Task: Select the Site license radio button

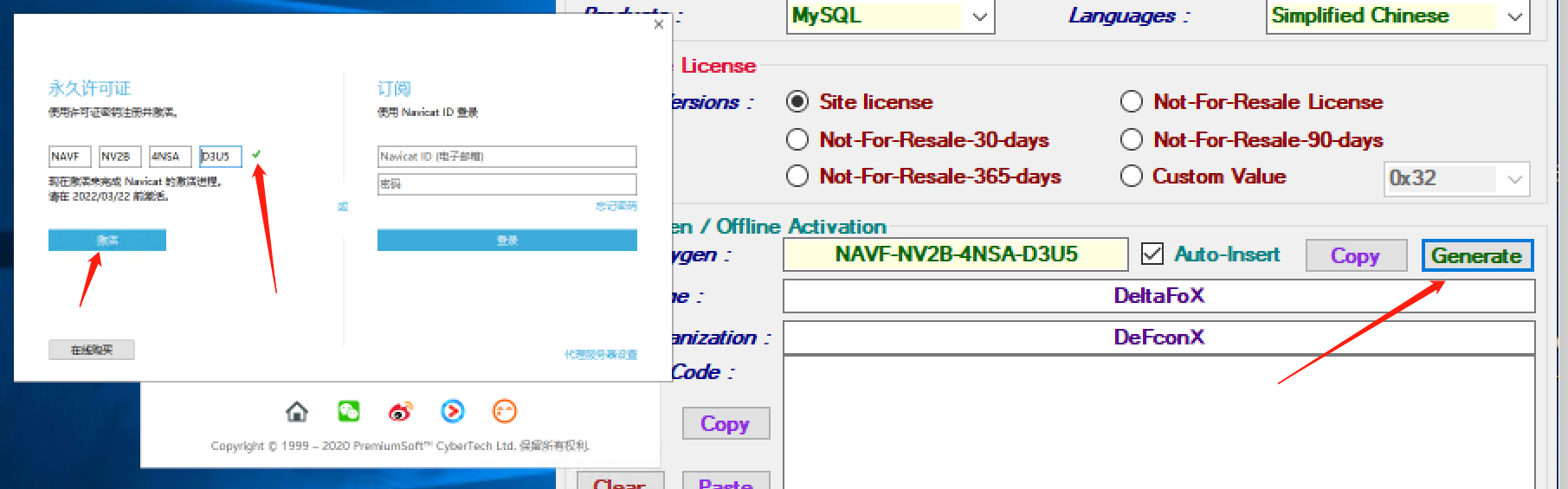Action: [x=797, y=102]
